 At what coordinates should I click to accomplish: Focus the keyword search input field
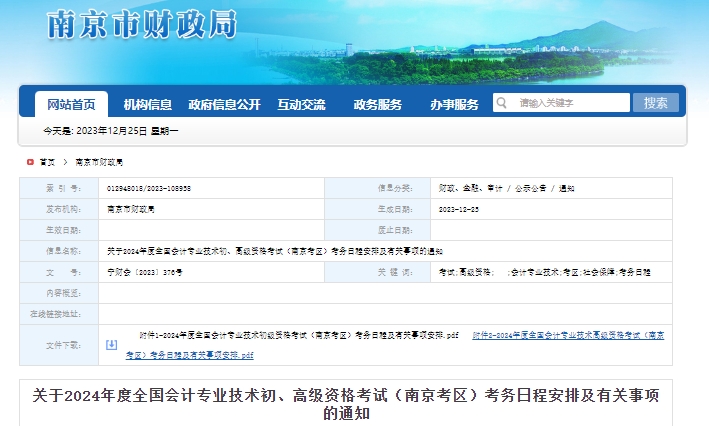point(570,103)
